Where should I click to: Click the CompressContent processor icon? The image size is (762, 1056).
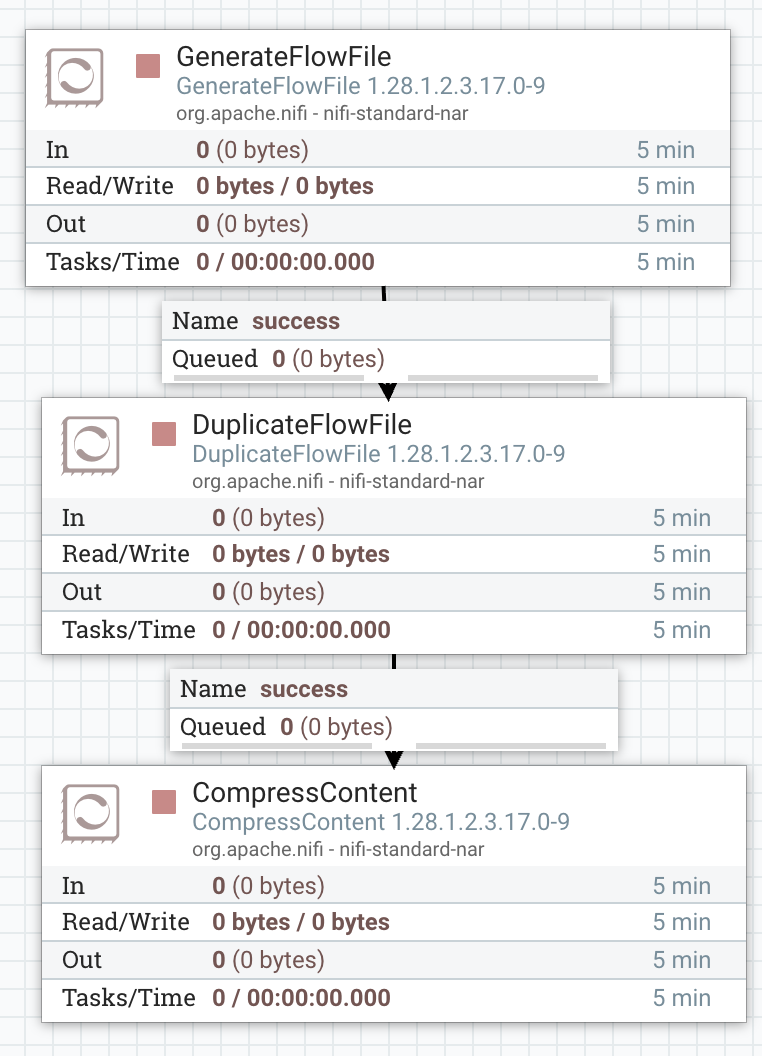coord(89,813)
